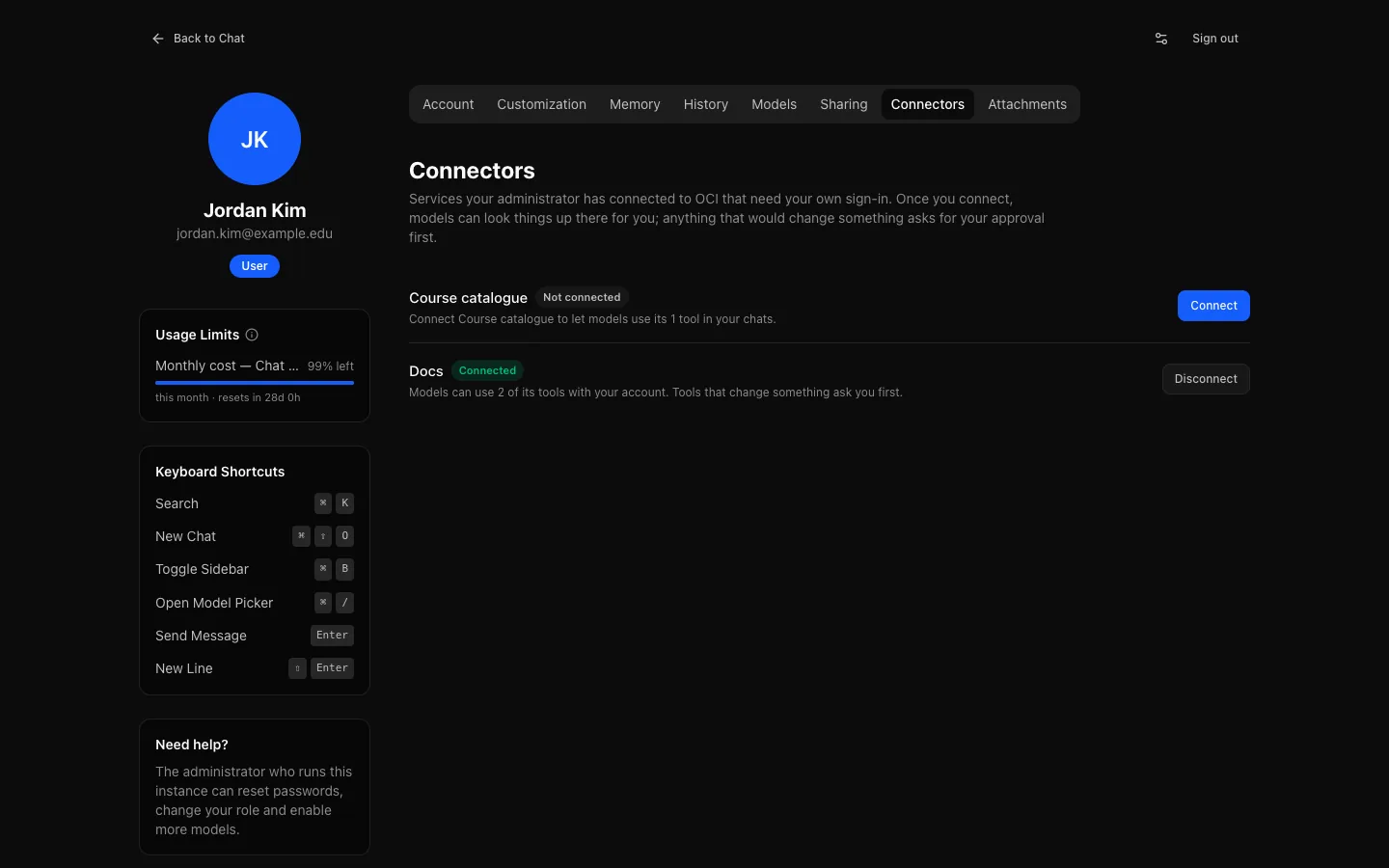Click the Course catalogue connector name
Image resolution: width=1389 pixels, height=868 pixels.
(468, 298)
